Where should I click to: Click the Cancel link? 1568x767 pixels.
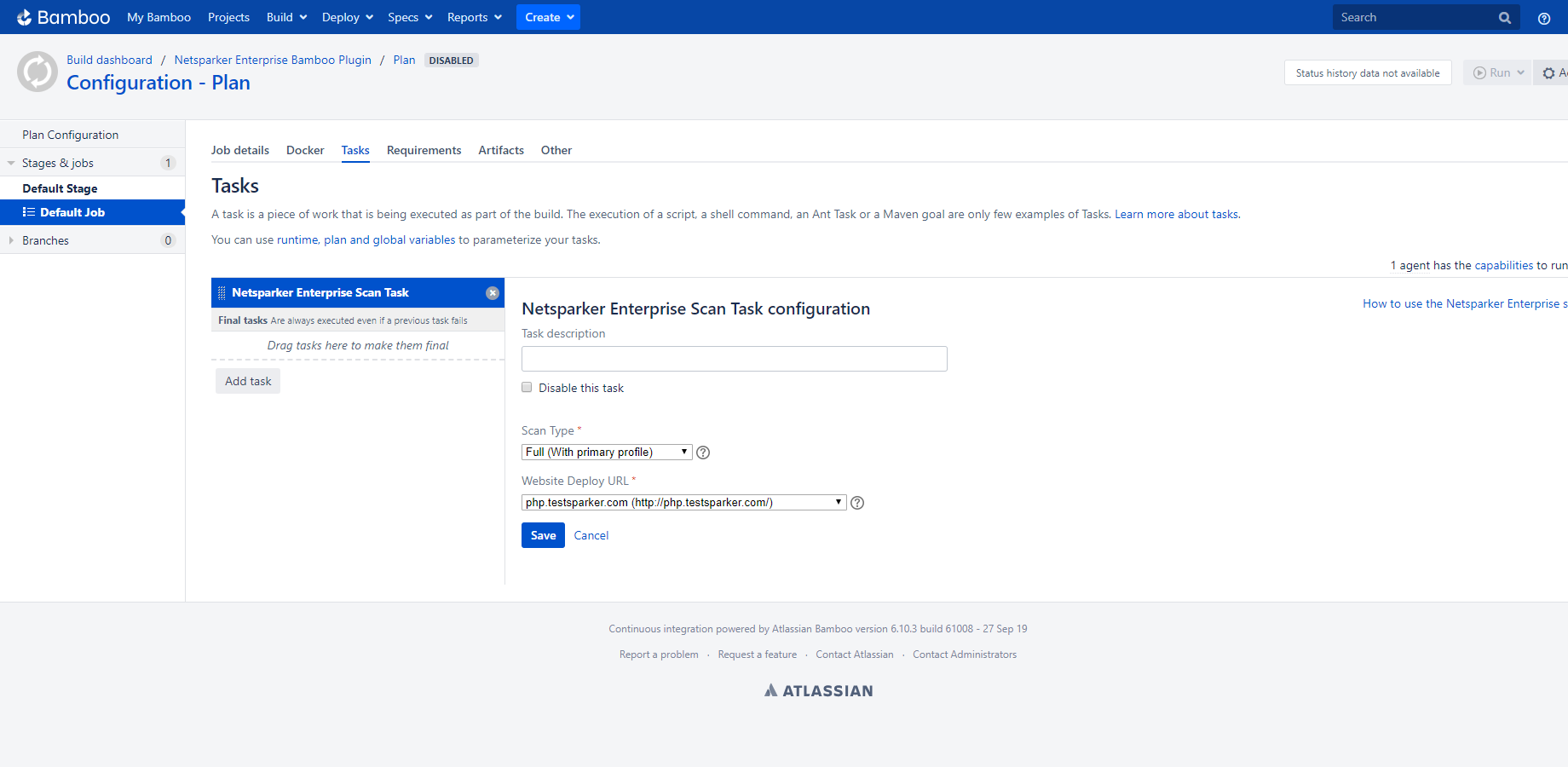(591, 535)
